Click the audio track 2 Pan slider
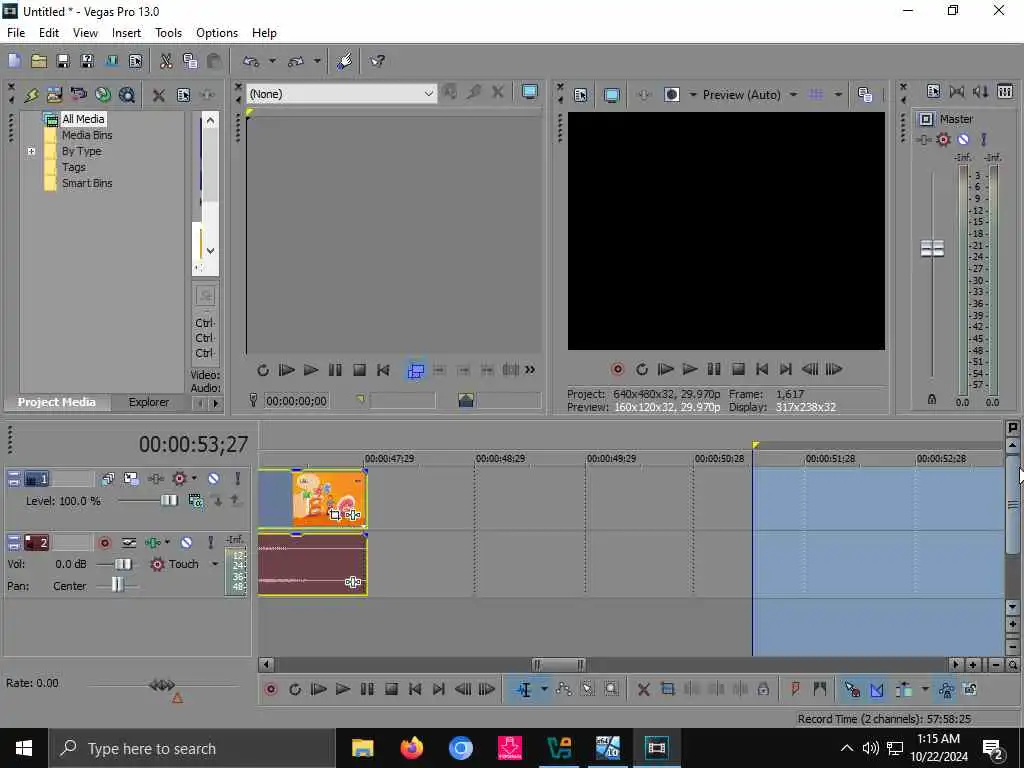 click(117, 586)
